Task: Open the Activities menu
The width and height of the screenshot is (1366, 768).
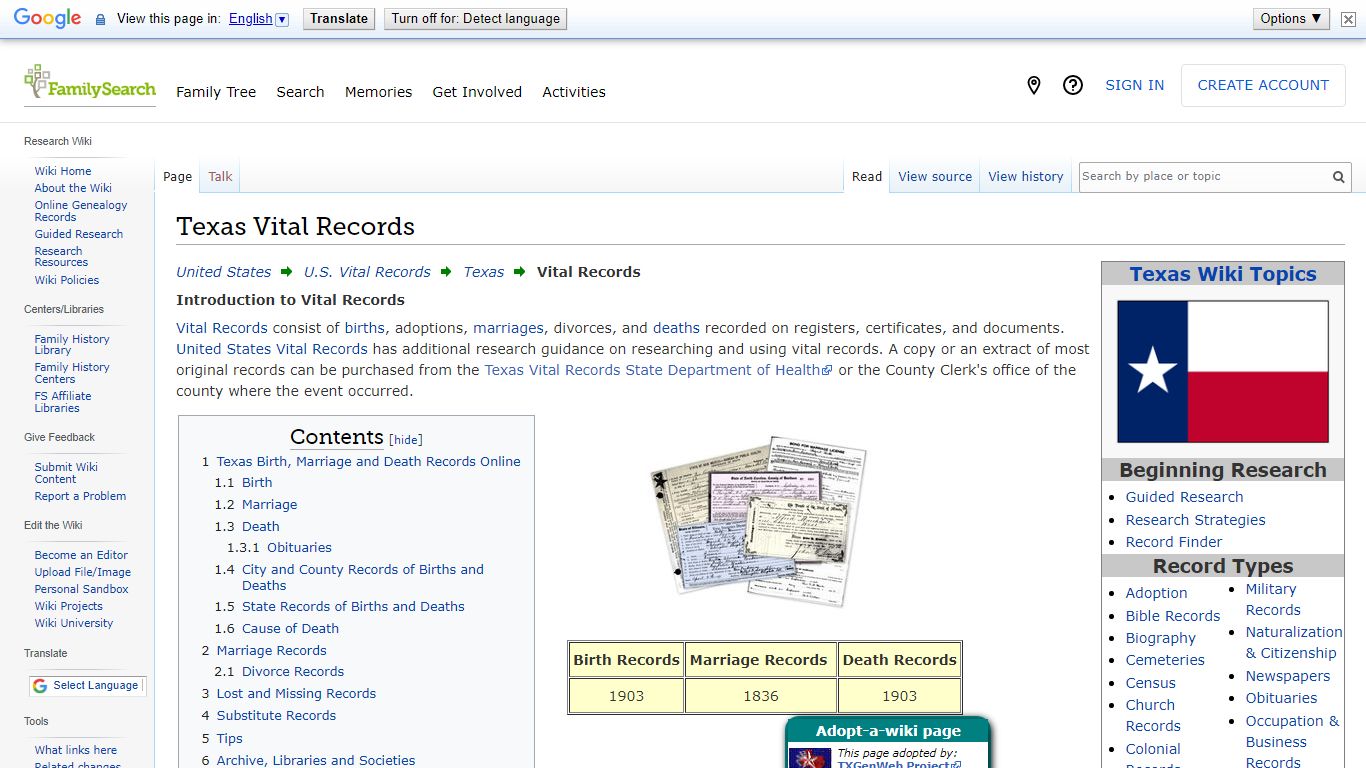Action: [574, 92]
